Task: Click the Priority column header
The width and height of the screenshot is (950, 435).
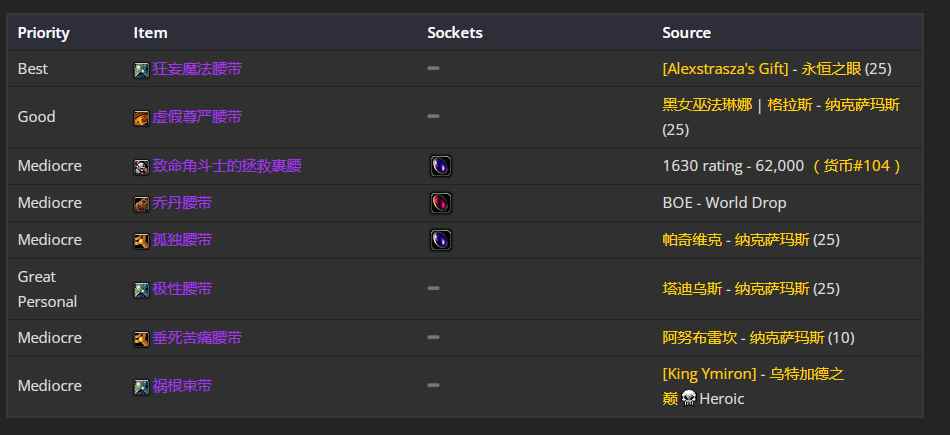Action: [44, 33]
